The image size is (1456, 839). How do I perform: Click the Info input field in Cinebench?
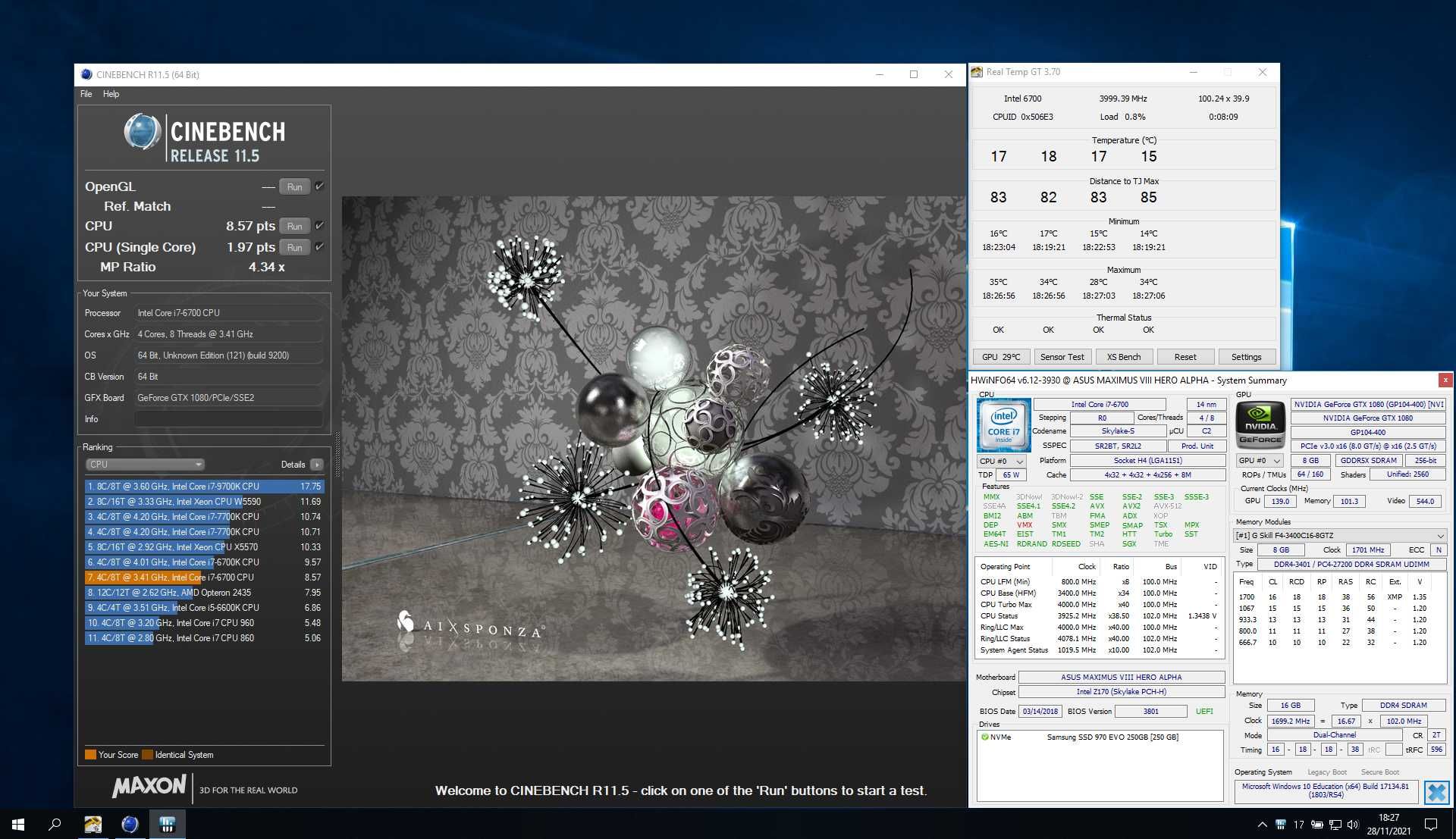coord(228,419)
